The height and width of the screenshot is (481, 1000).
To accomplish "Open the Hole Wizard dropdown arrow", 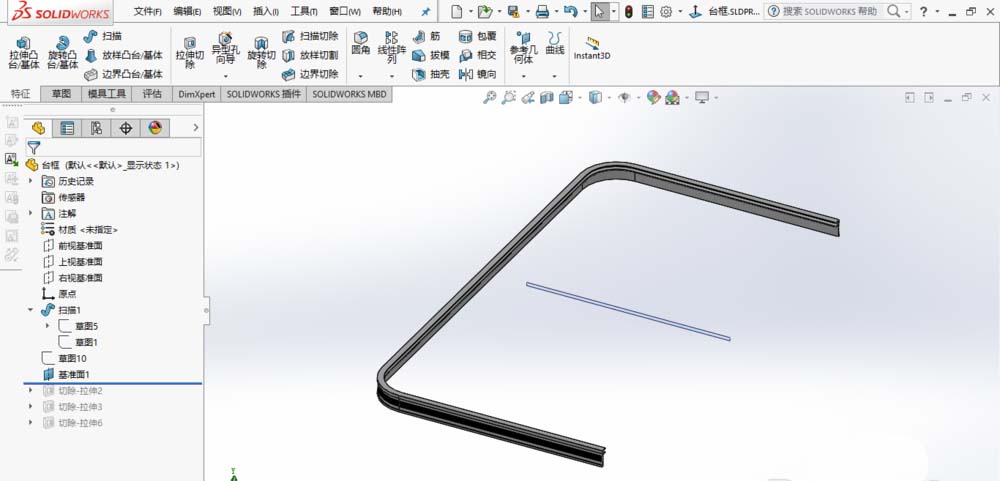I will click(224, 76).
